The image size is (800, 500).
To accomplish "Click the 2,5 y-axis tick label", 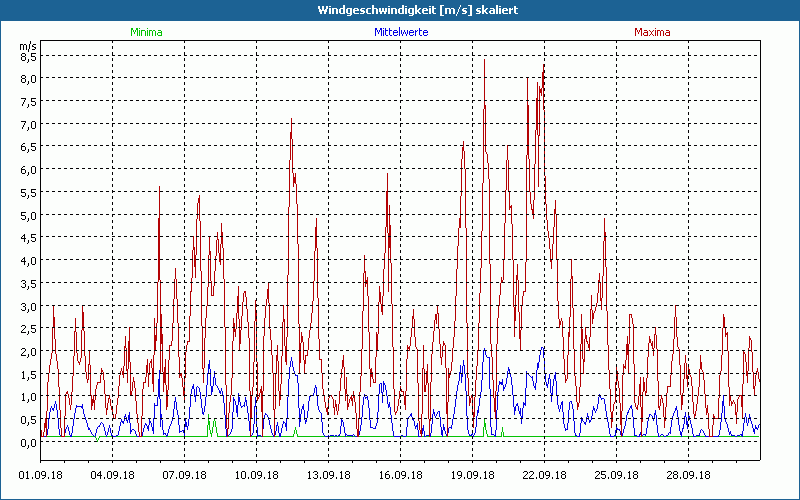I will (29, 329).
